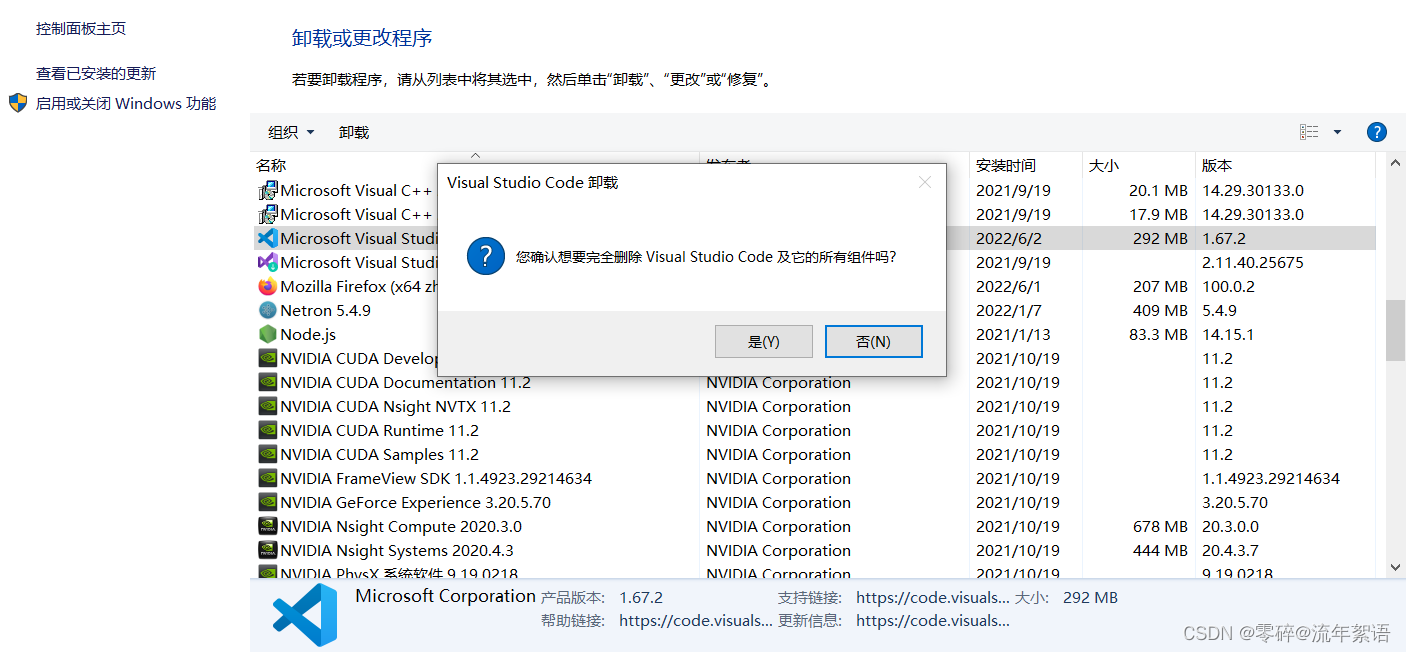Click the icon of Visual C++ row sized 20.1 MB
This screenshot has width=1406, height=652.
pyautogui.click(x=267, y=190)
